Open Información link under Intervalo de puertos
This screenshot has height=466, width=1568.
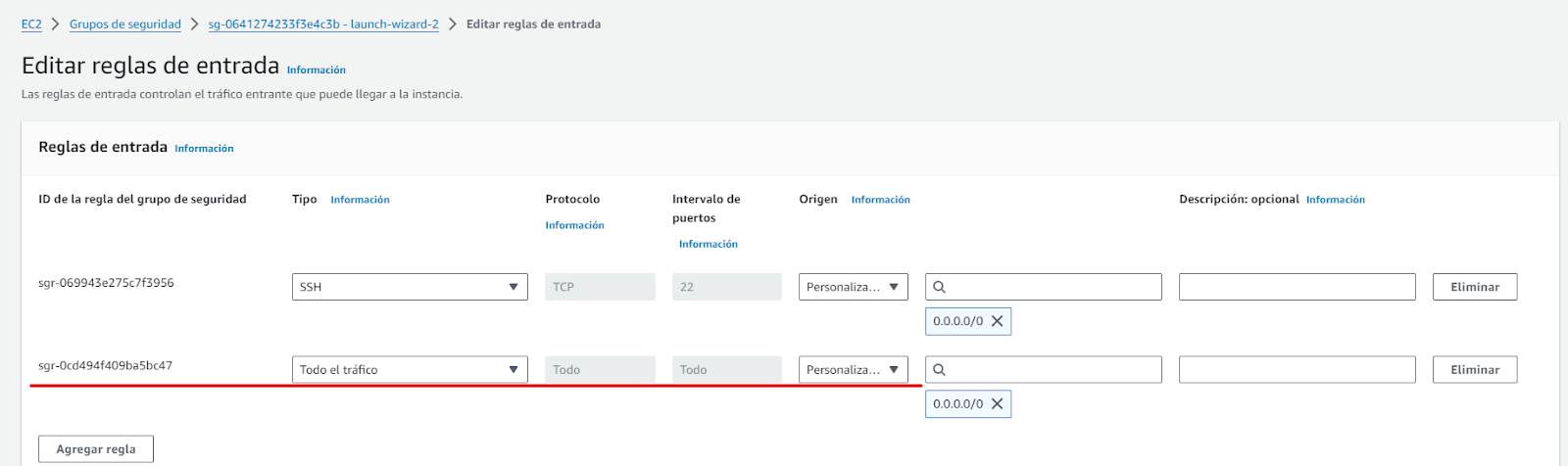(x=709, y=244)
